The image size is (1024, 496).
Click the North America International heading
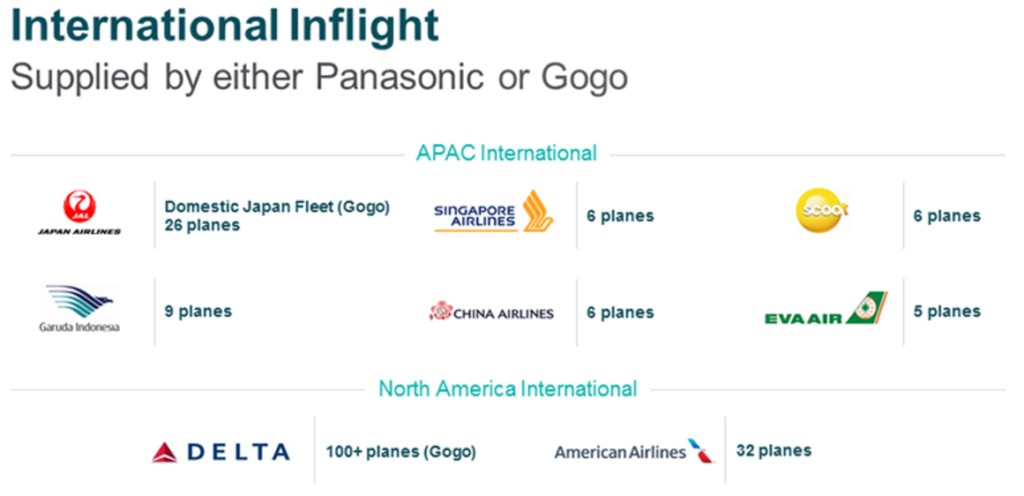pos(507,389)
